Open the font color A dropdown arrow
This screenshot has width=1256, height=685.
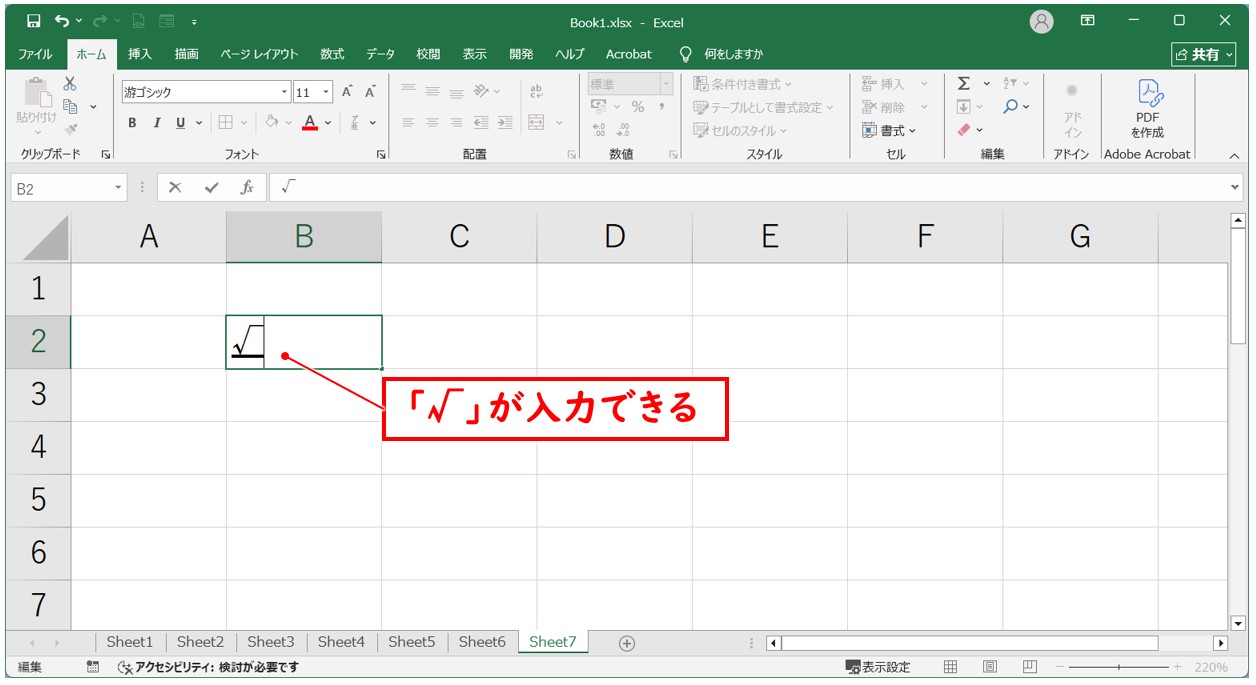pyautogui.click(x=326, y=123)
